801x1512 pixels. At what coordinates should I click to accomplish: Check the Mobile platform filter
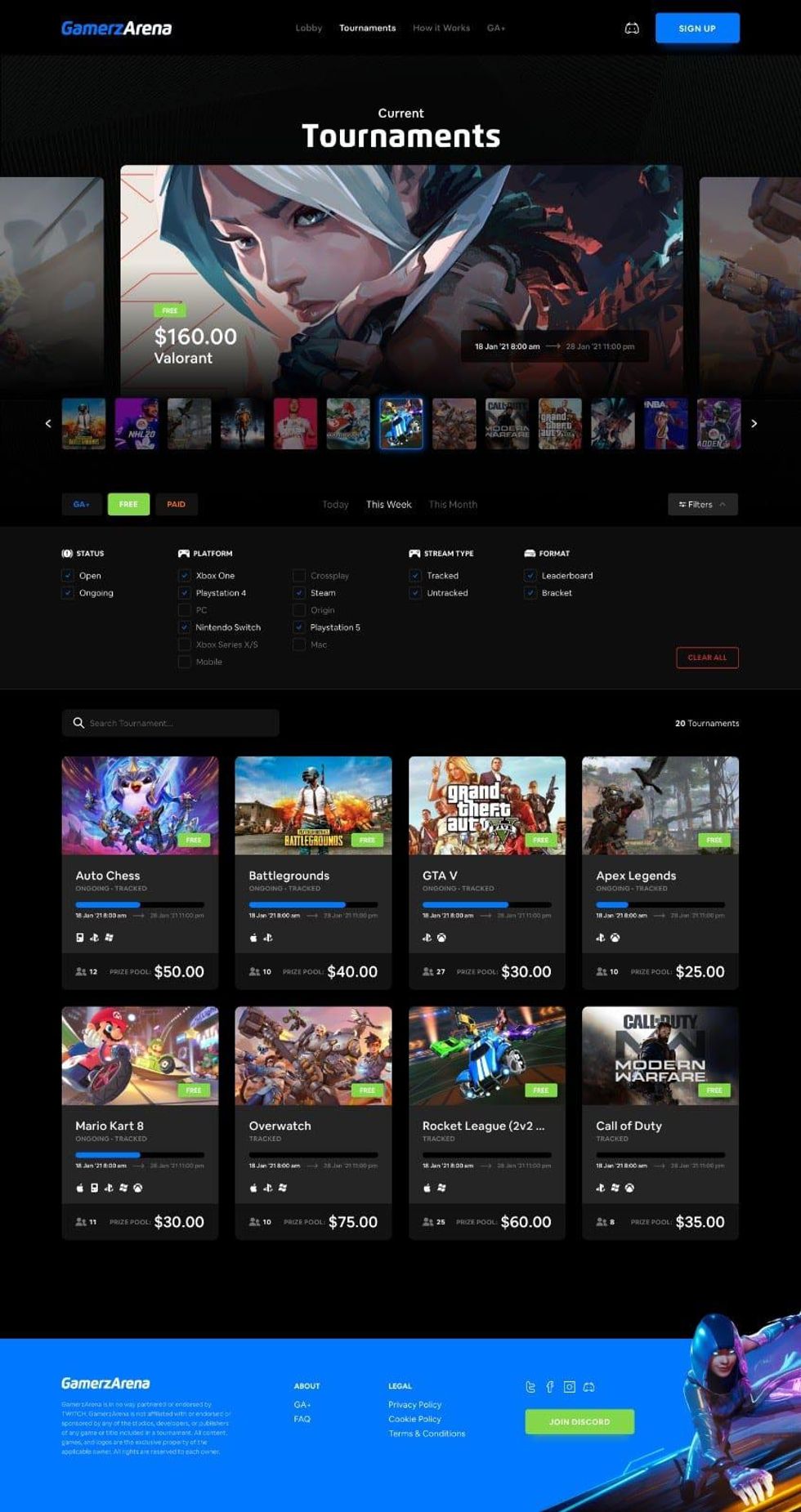[185, 662]
